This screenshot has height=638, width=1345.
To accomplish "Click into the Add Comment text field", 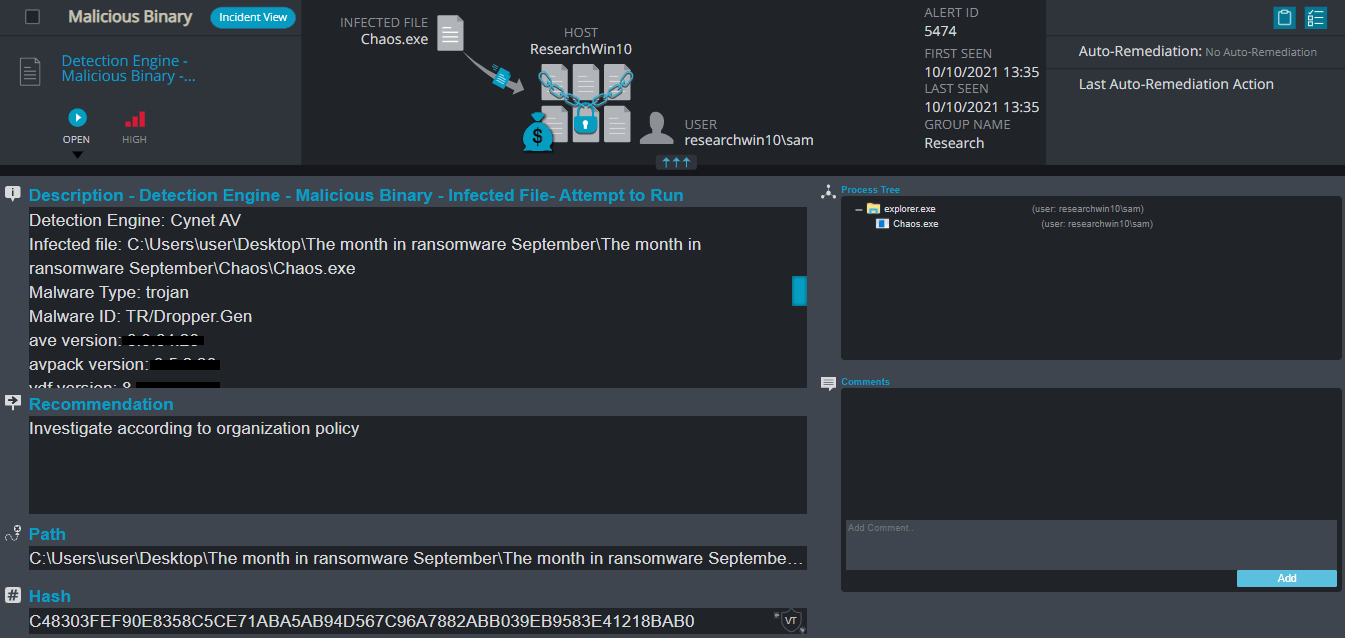I will point(1090,544).
